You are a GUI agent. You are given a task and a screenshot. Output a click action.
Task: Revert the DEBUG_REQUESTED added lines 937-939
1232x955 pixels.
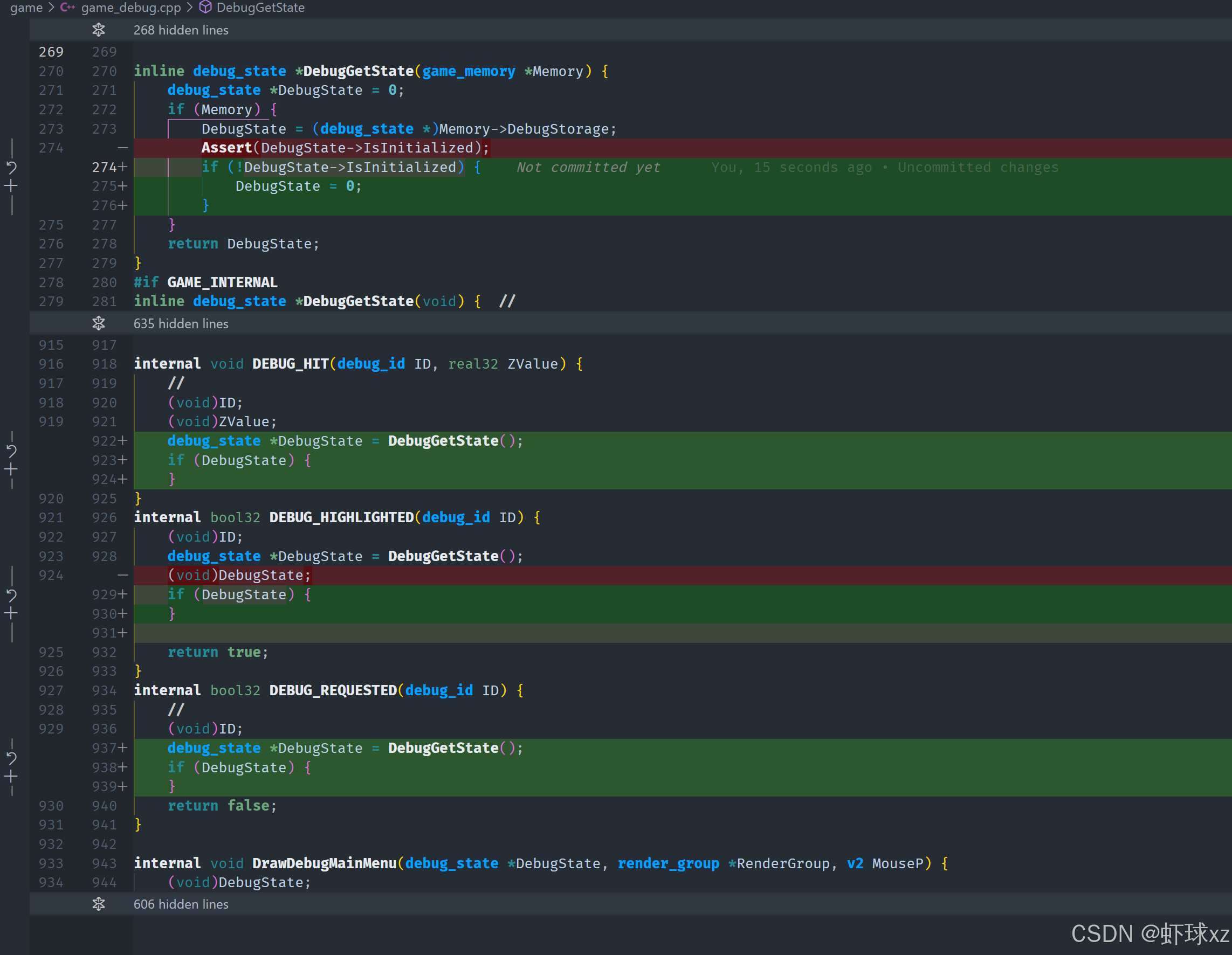click(x=11, y=758)
